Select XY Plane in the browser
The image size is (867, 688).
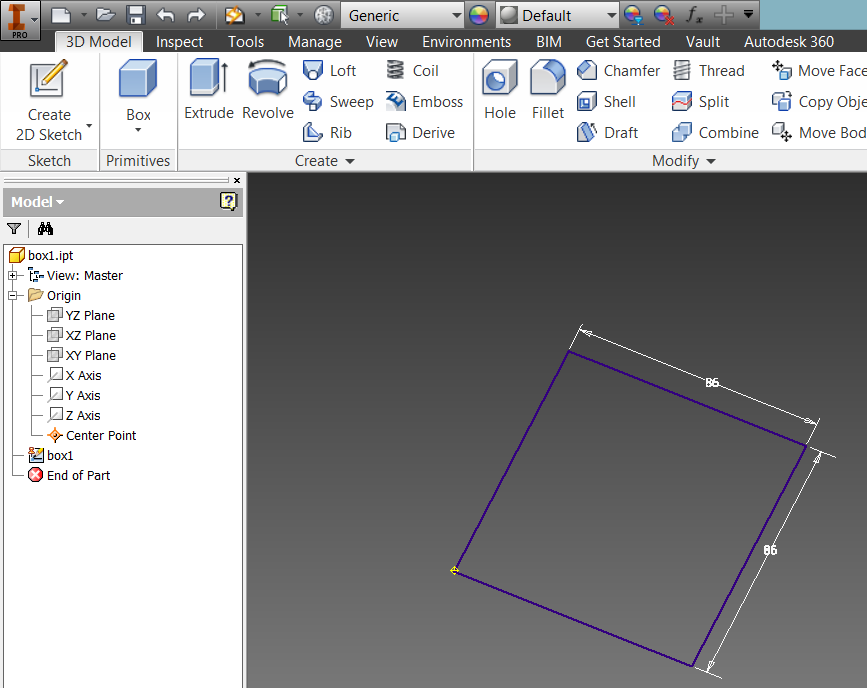click(x=81, y=355)
